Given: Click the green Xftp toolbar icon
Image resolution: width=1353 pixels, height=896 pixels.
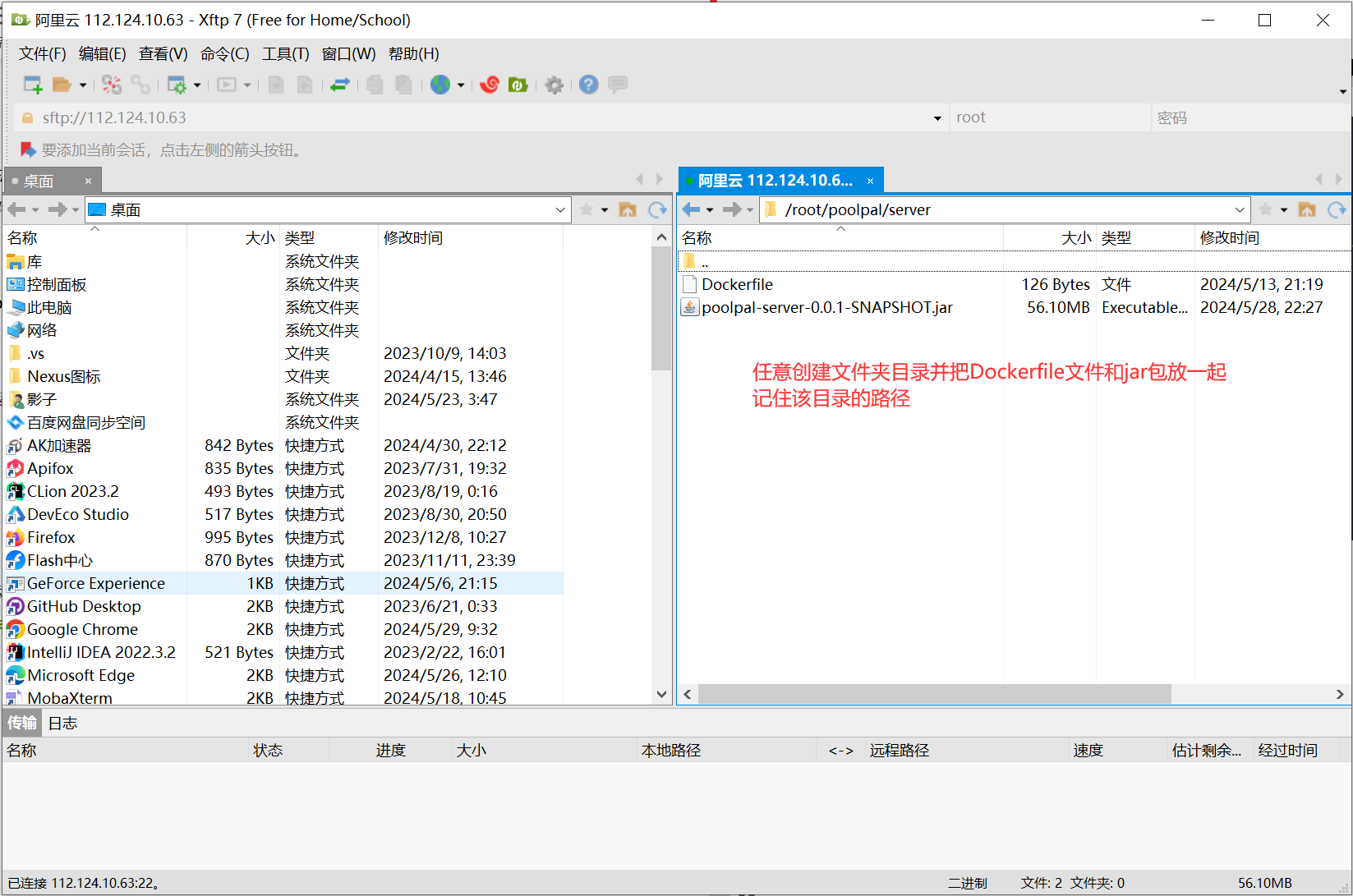Looking at the screenshot, I should coord(518,85).
